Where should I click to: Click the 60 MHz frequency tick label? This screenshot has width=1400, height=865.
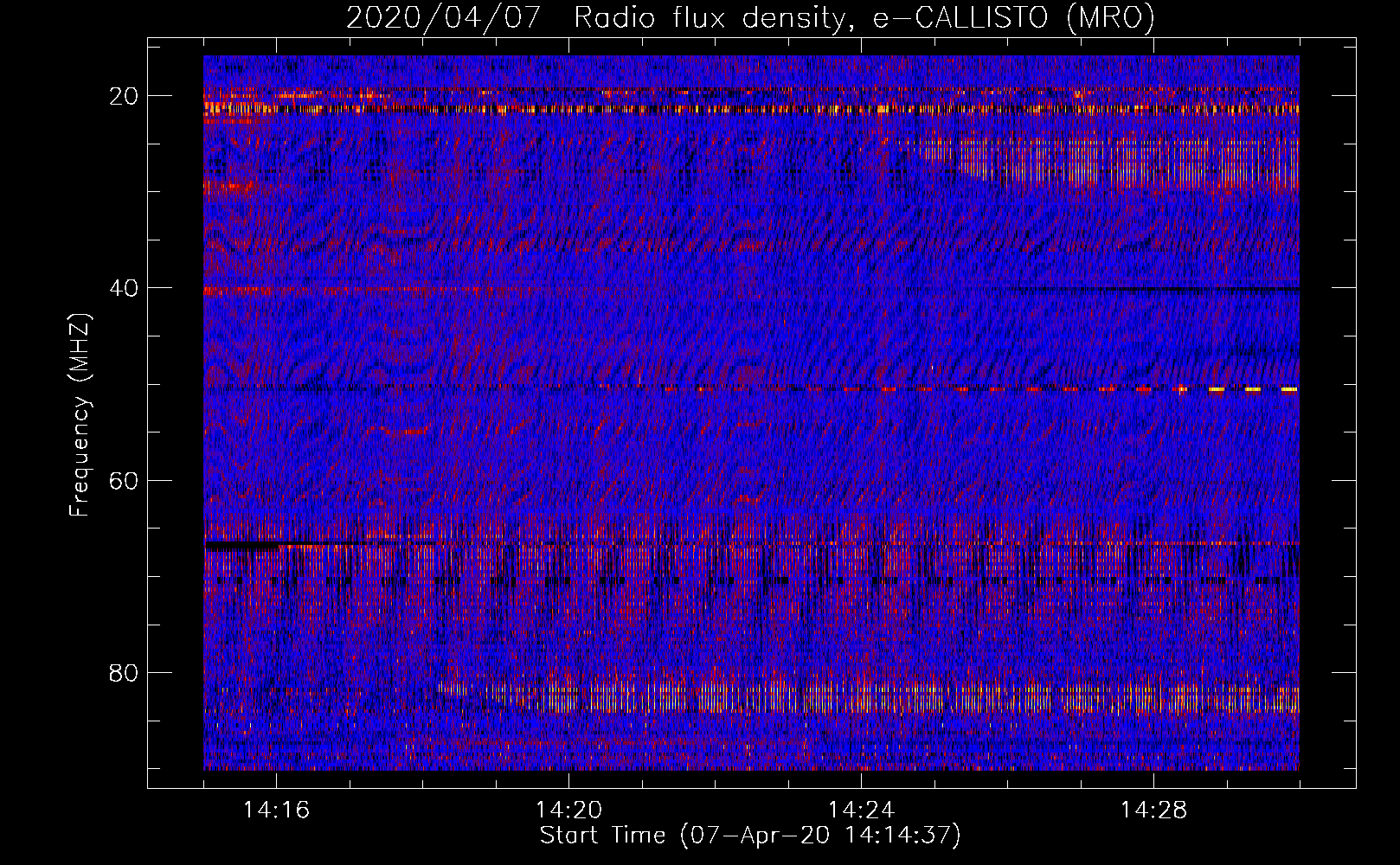(x=124, y=480)
